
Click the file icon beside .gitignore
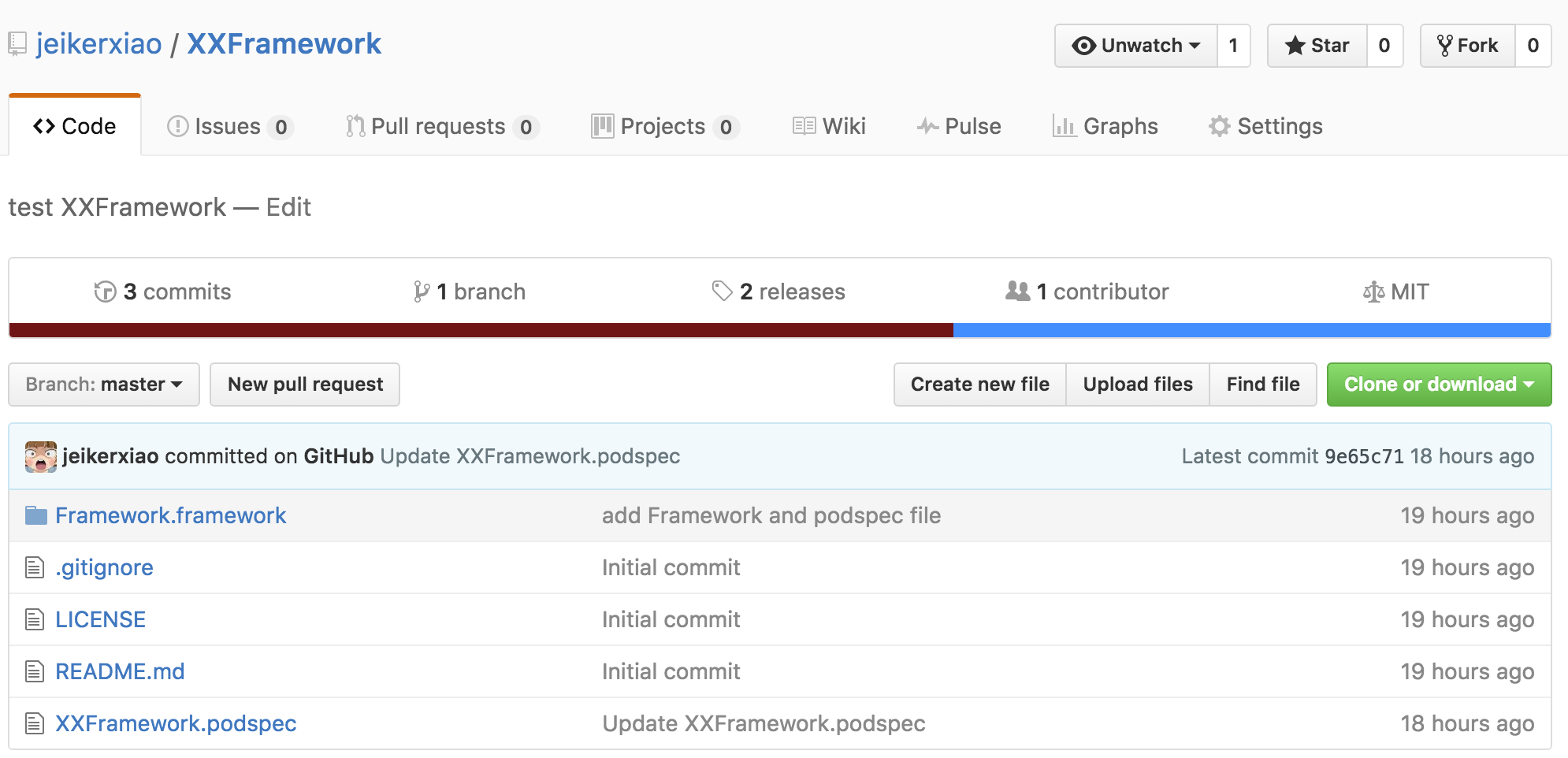[x=35, y=567]
